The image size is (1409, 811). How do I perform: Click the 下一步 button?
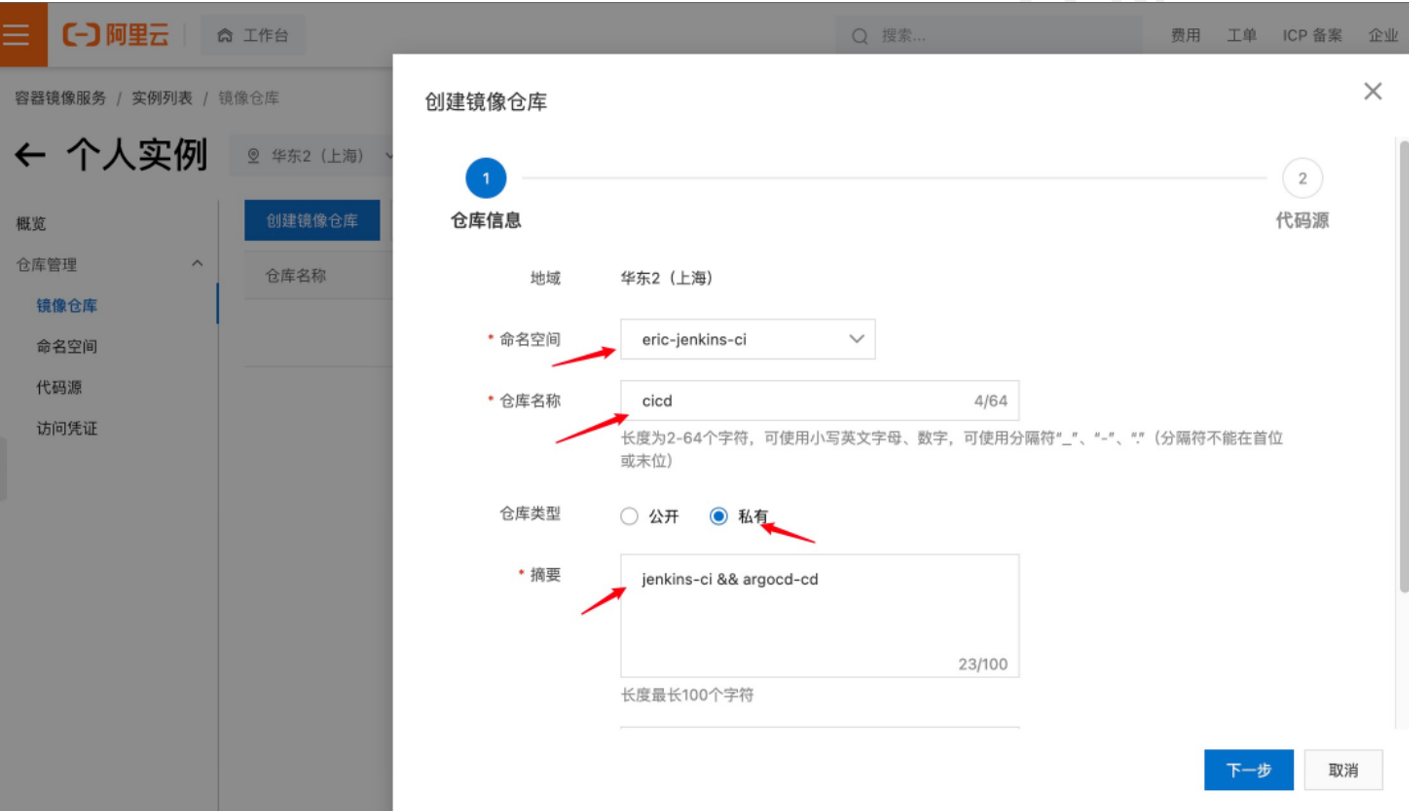[1248, 770]
